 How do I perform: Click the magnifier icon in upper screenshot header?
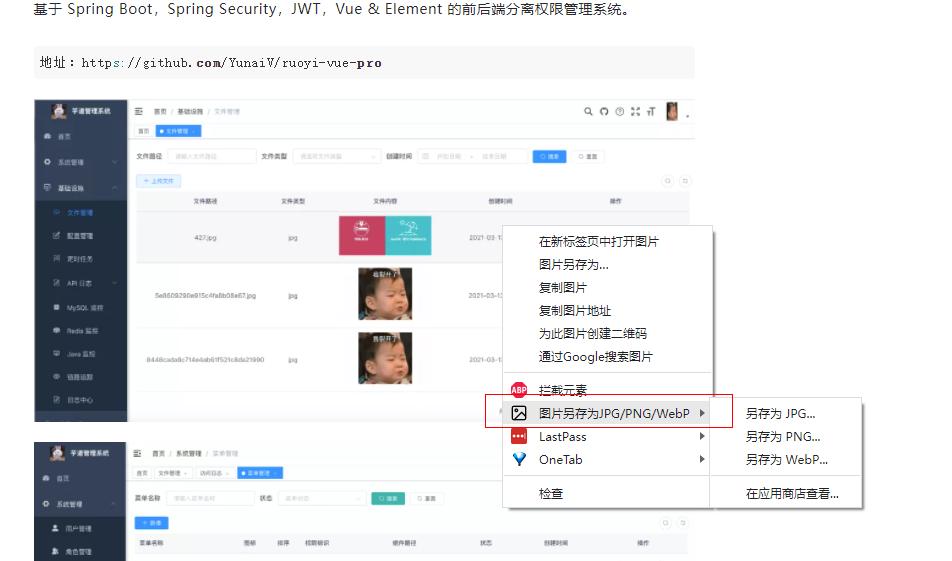(588, 112)
